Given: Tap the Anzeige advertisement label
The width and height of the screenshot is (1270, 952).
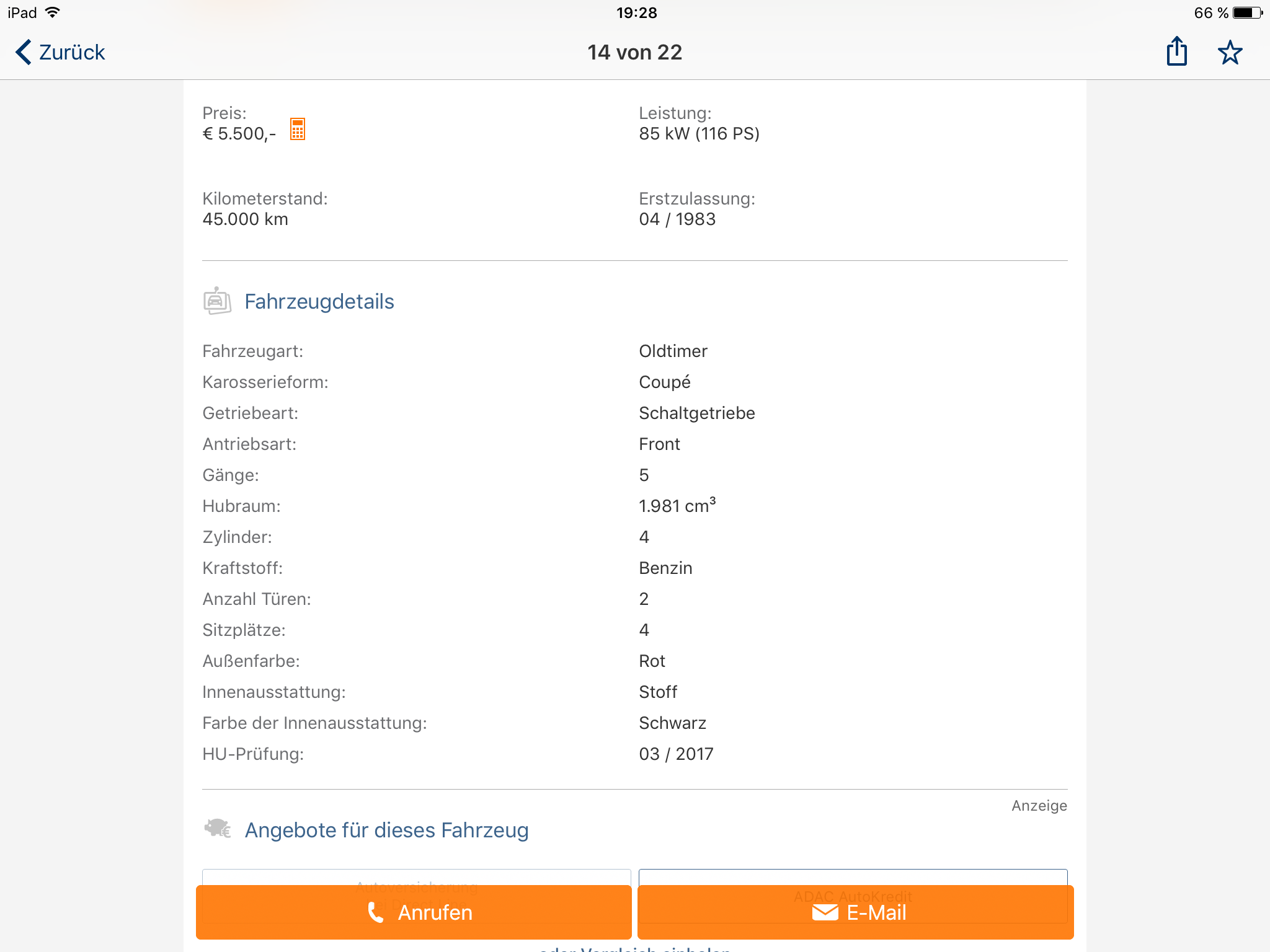Looking at the screenshot, I should [x=1039, y=806].
